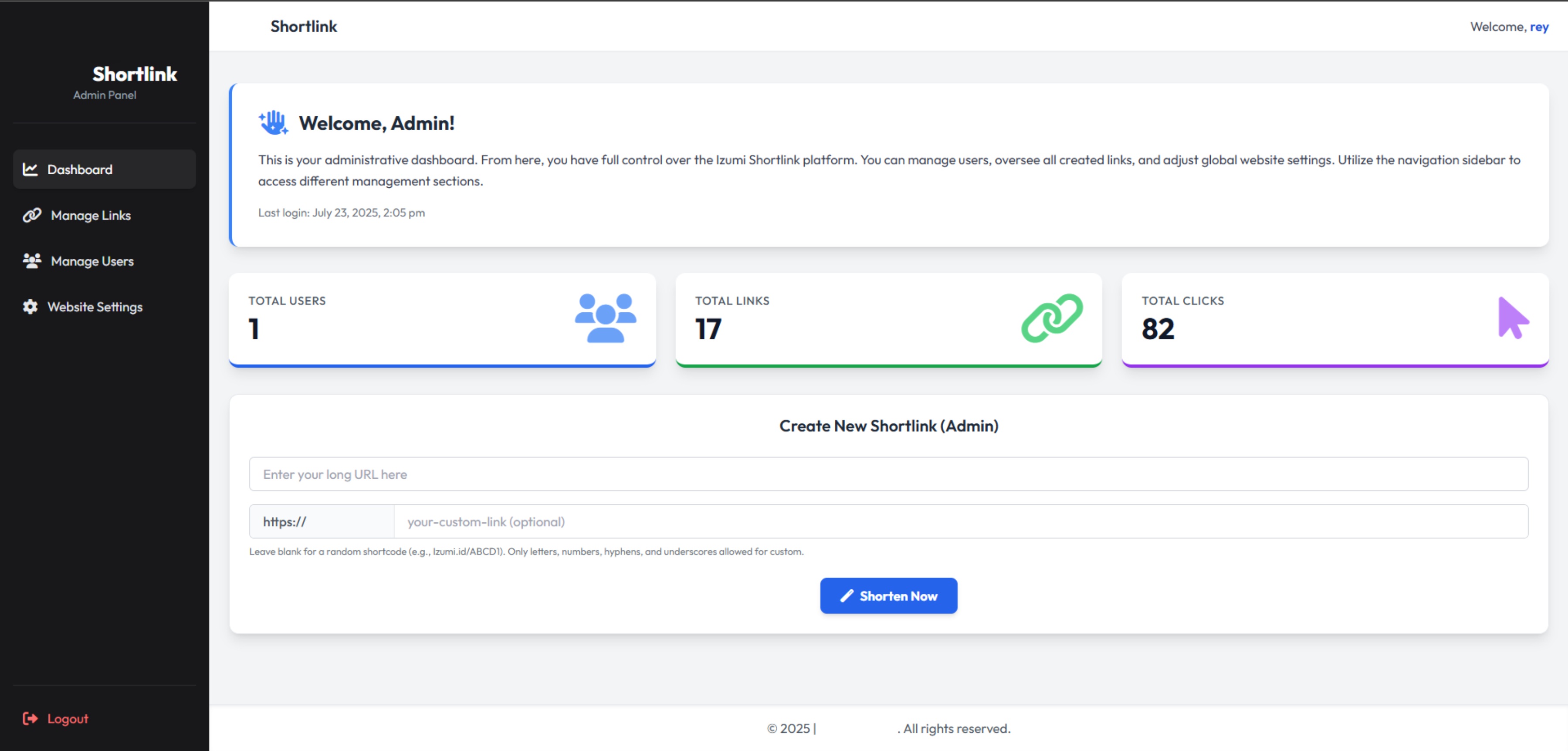The image size is (1568, 751).
Task: Click the pencil icon on Shorten Now
Action: [x=846, y=596]
